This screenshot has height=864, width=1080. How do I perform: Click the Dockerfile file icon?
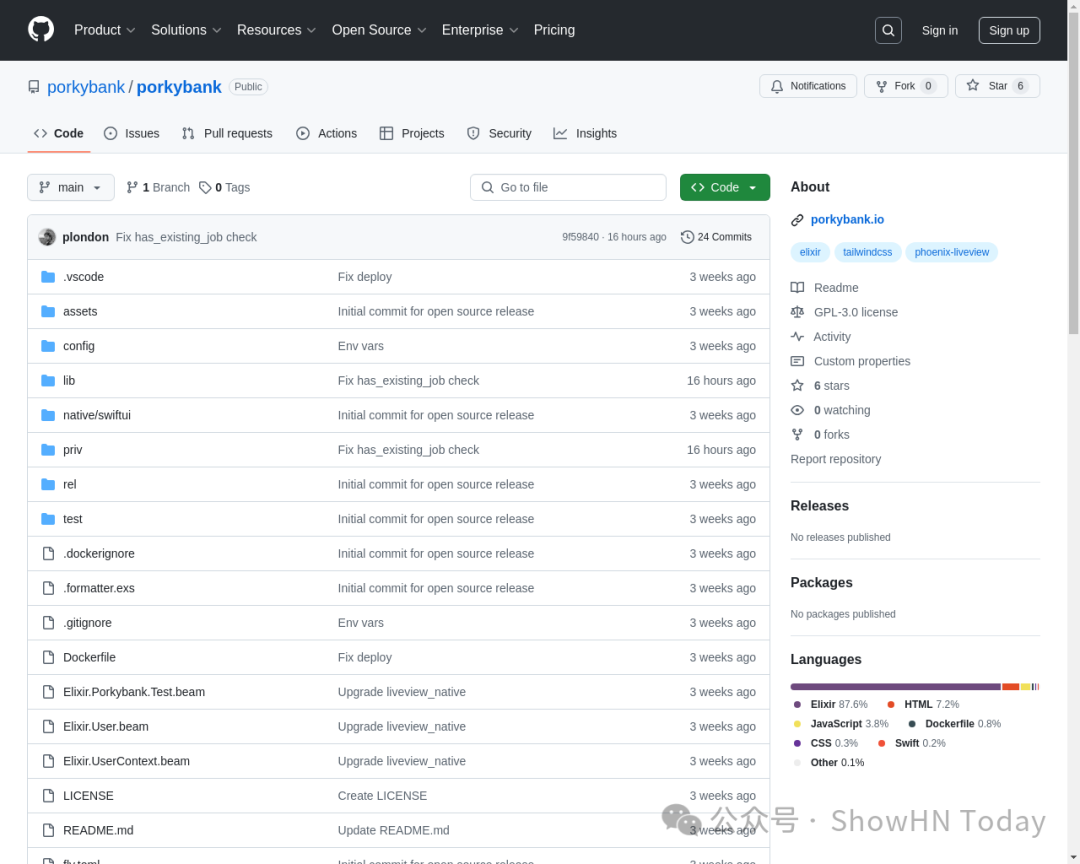coord(48,657)
